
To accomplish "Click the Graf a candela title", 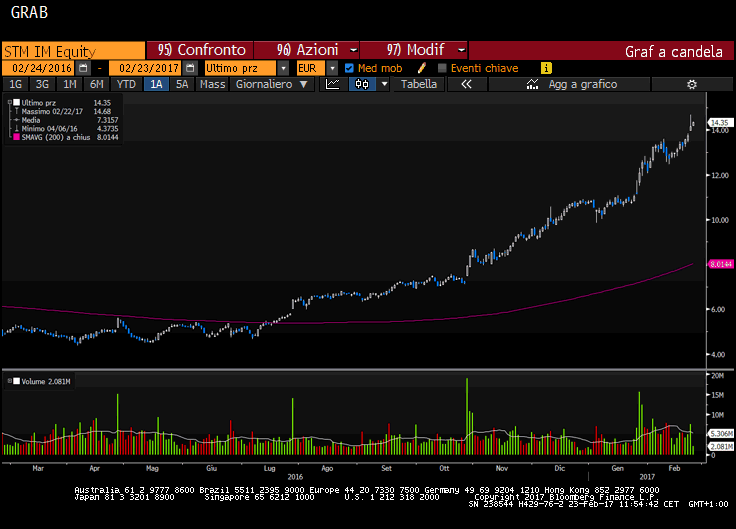I will click(674, 51).
